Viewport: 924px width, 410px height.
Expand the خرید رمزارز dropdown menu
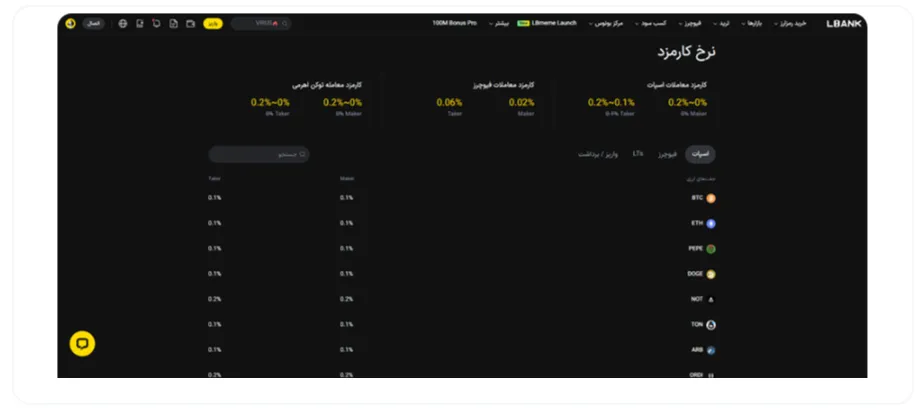tap(790, 23)
